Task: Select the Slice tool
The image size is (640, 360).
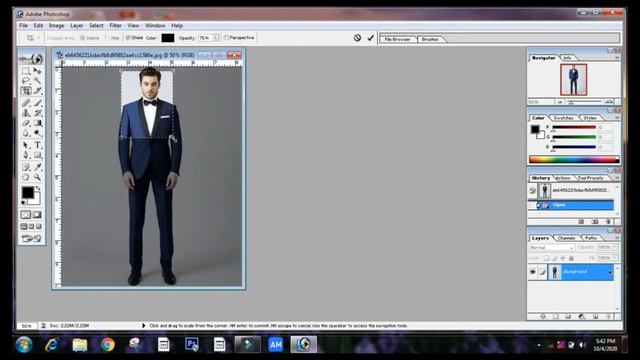Action: tap(38, 91)
